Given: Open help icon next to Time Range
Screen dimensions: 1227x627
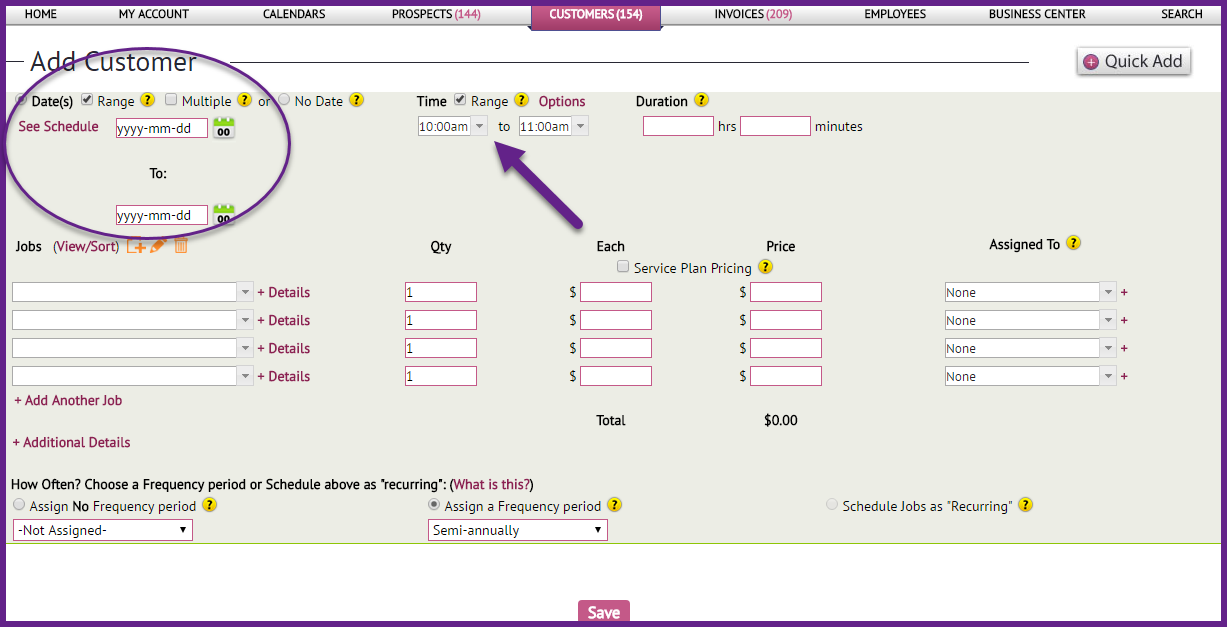Looking at the screenshot, I should [x=521, y=100].
